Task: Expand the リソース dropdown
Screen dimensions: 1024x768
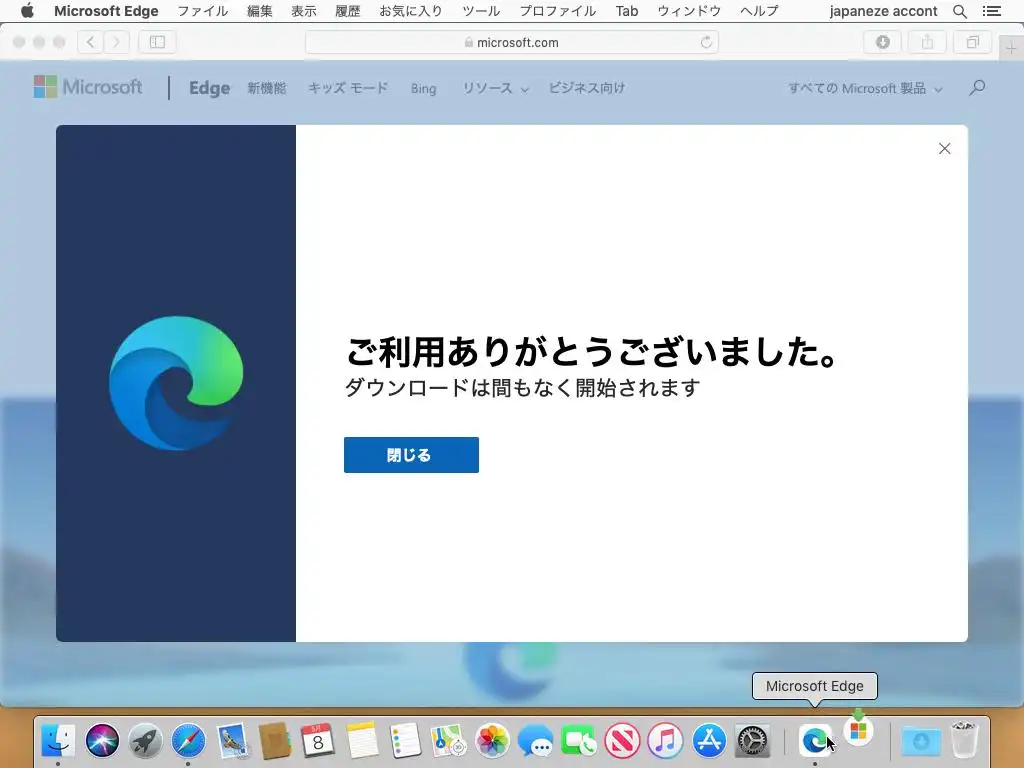Action: [496, 88]
